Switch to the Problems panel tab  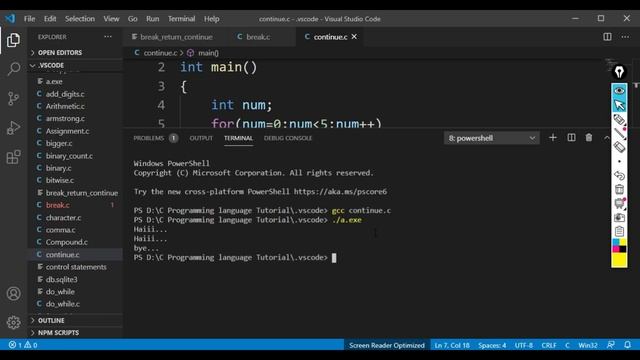click(155, 138)
